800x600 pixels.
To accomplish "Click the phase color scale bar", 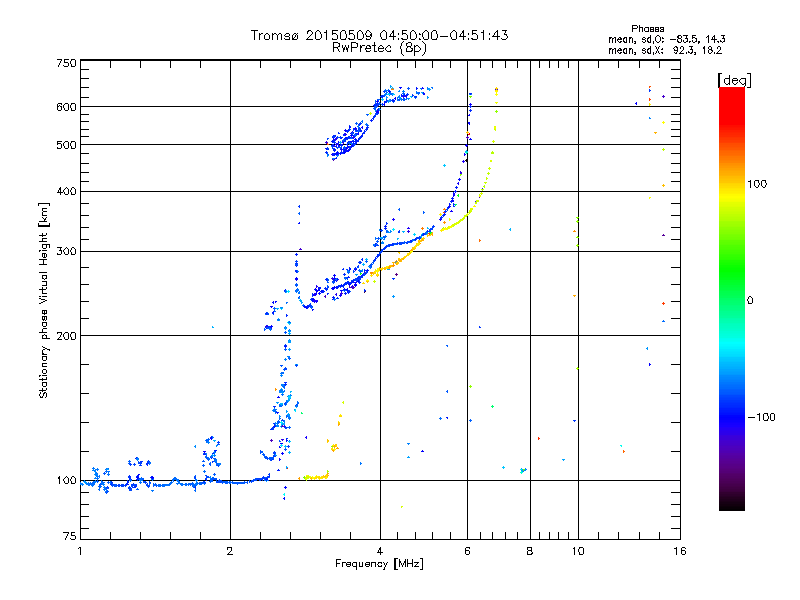I will 732,299.
